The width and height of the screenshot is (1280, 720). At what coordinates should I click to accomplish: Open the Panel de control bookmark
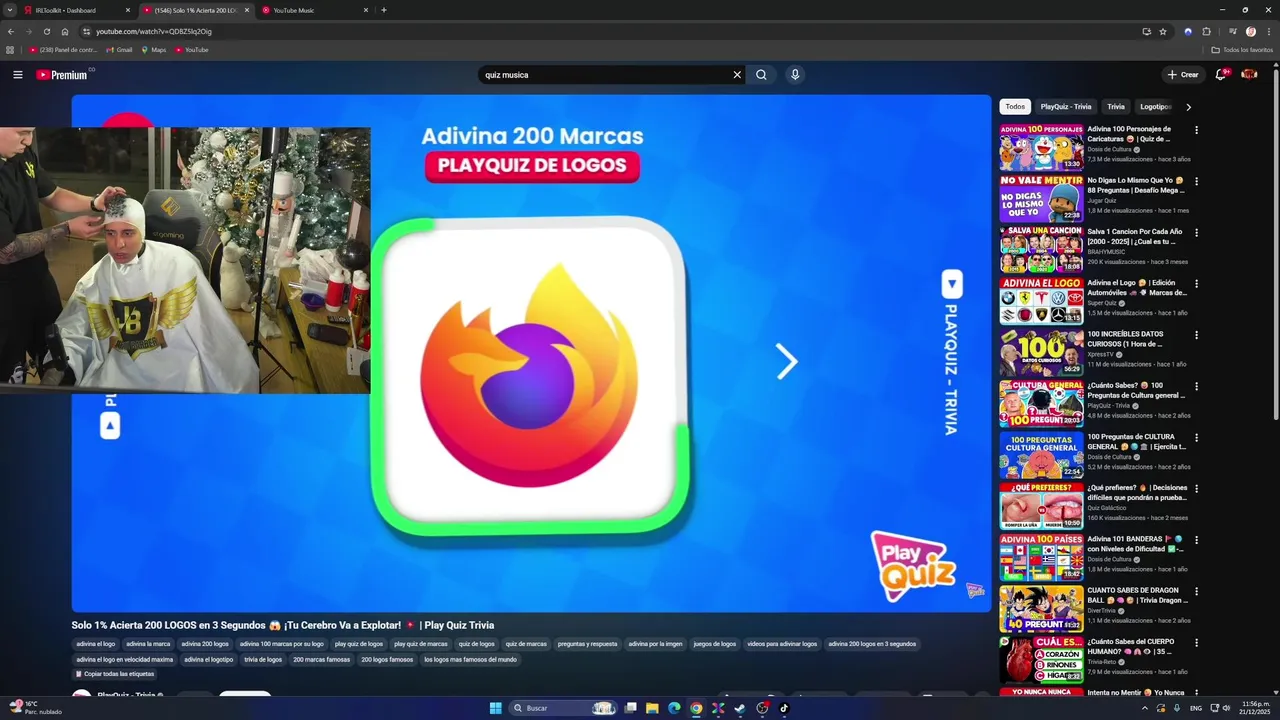[x=63, y=50]
